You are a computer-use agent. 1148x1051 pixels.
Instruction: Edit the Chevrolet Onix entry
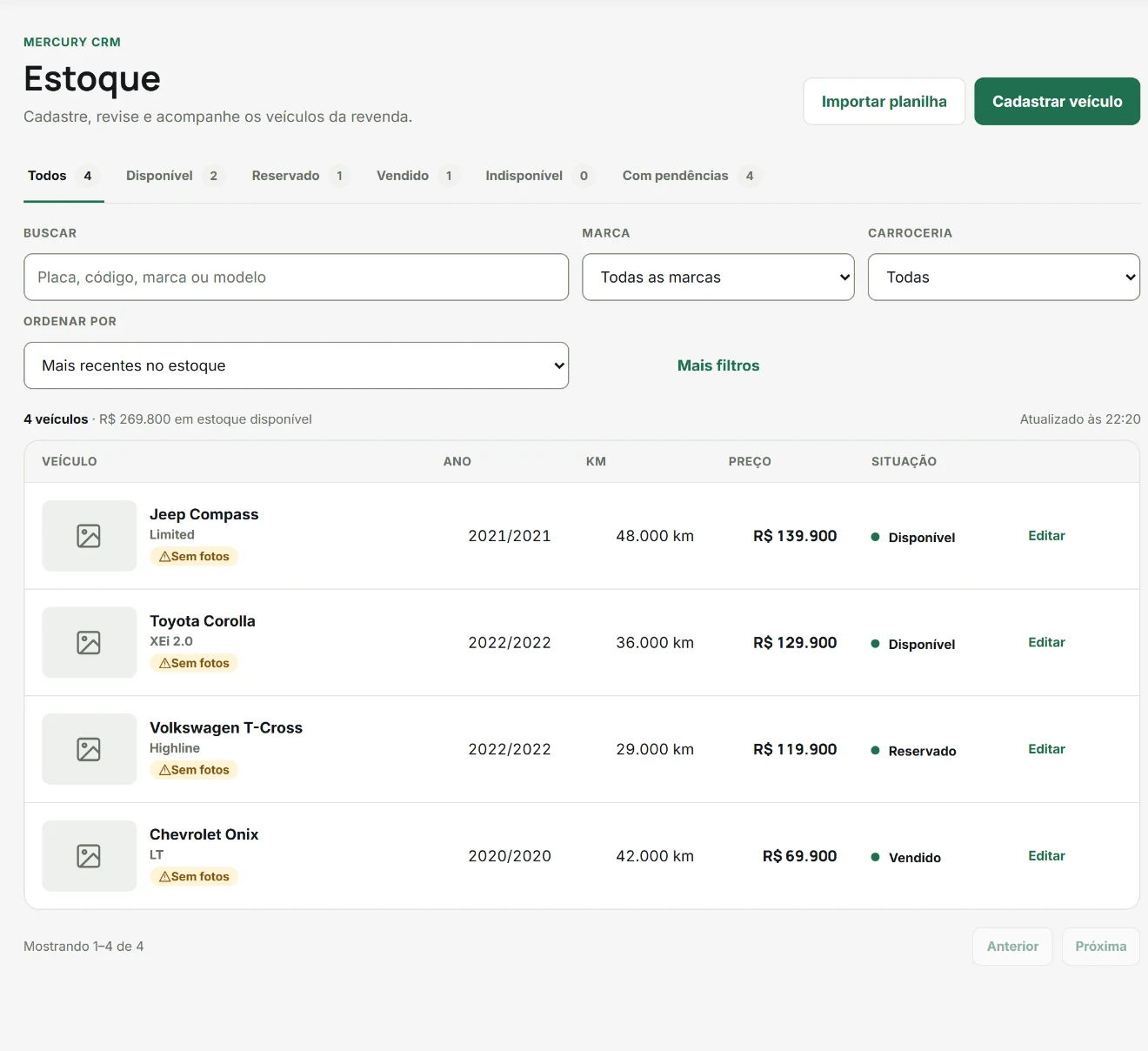pyautogui.click(x=1046, y=856)
